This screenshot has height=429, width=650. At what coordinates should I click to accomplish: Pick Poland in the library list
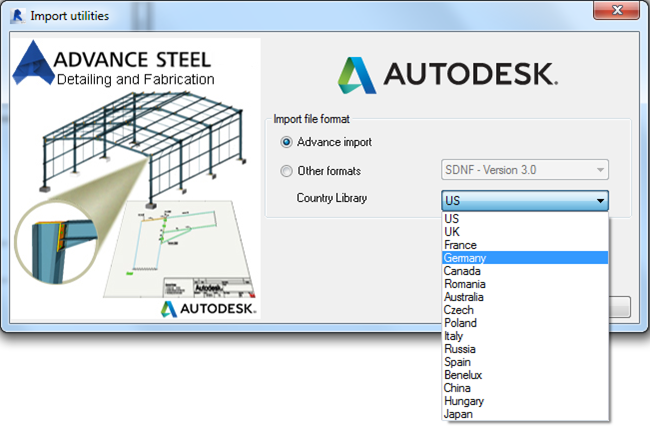click(x=525, y=323)
